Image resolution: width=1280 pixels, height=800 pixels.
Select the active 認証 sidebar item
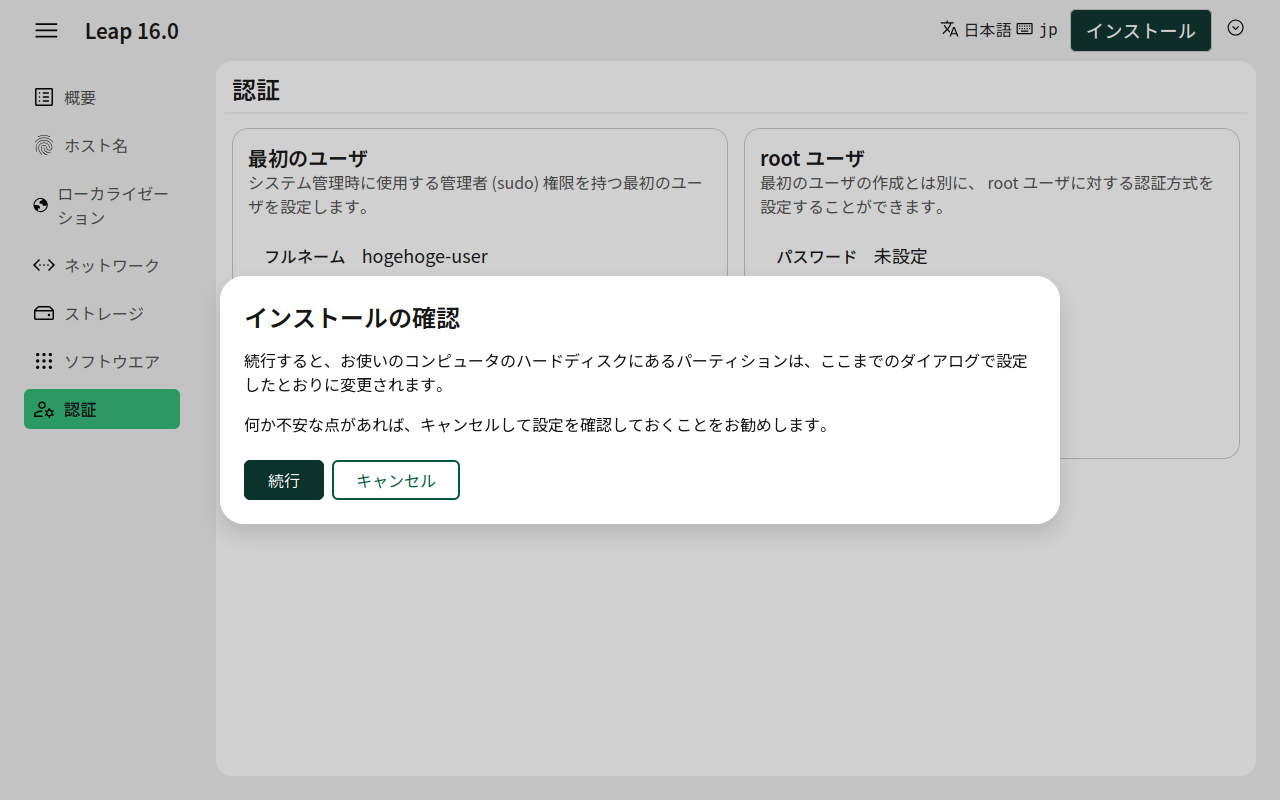[102, 409]
